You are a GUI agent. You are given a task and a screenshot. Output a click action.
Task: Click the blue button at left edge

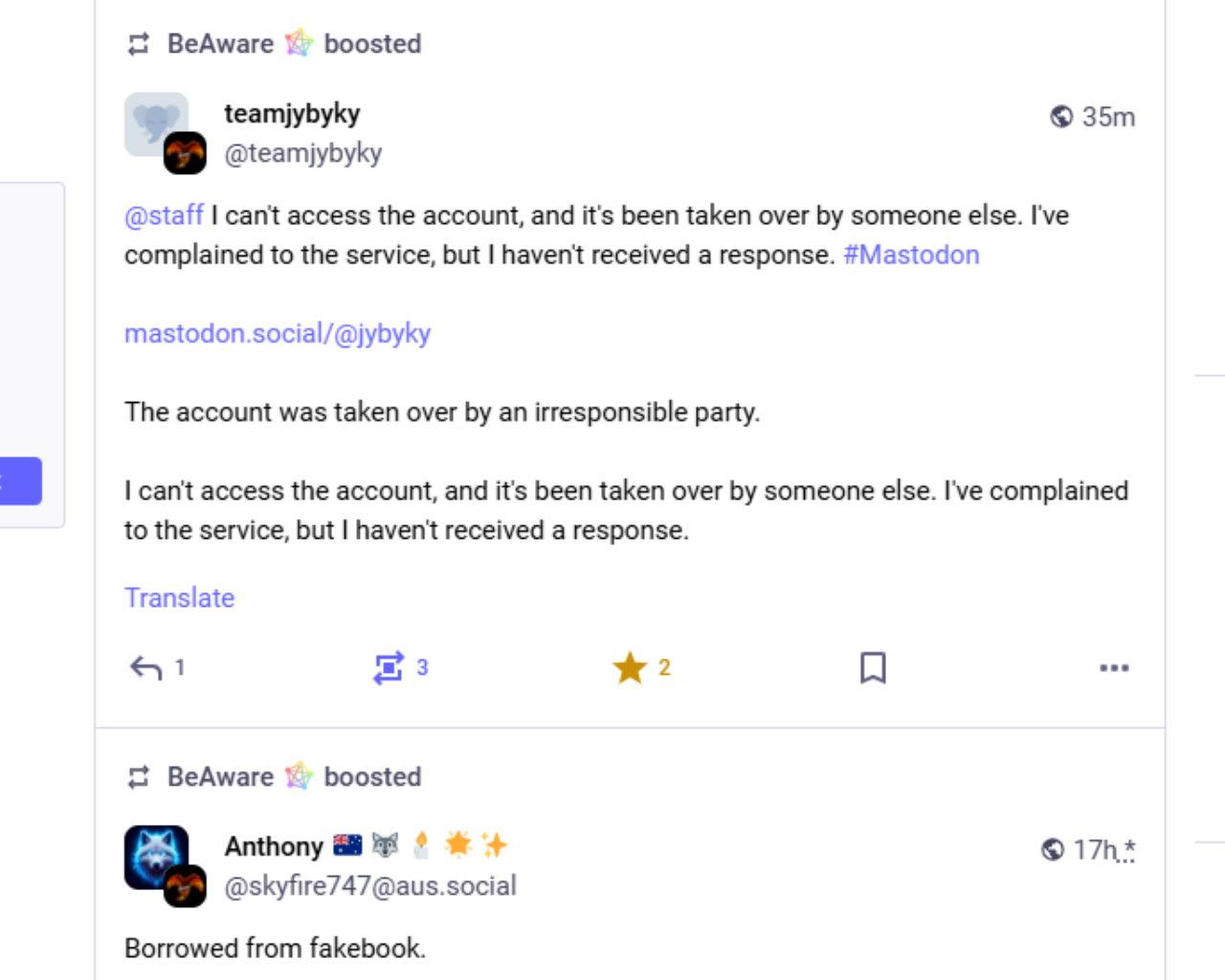tap(19, 480)
